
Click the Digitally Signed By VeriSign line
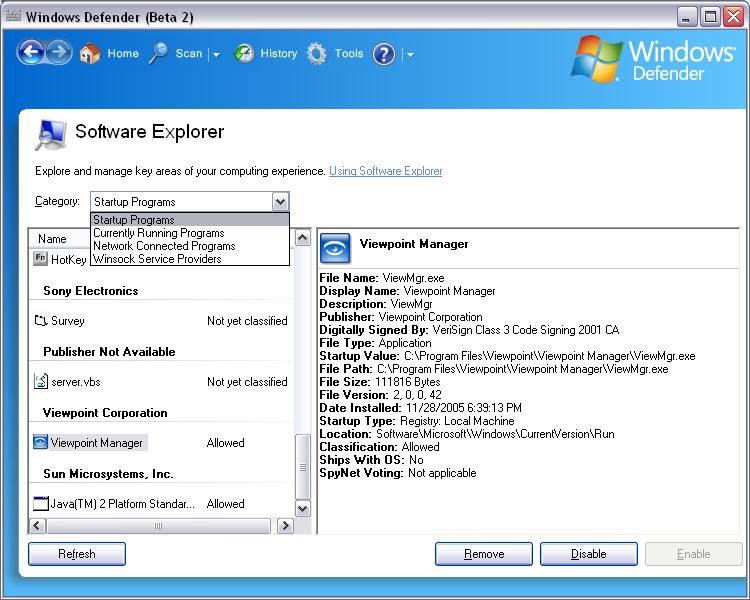tap(469, 330)
